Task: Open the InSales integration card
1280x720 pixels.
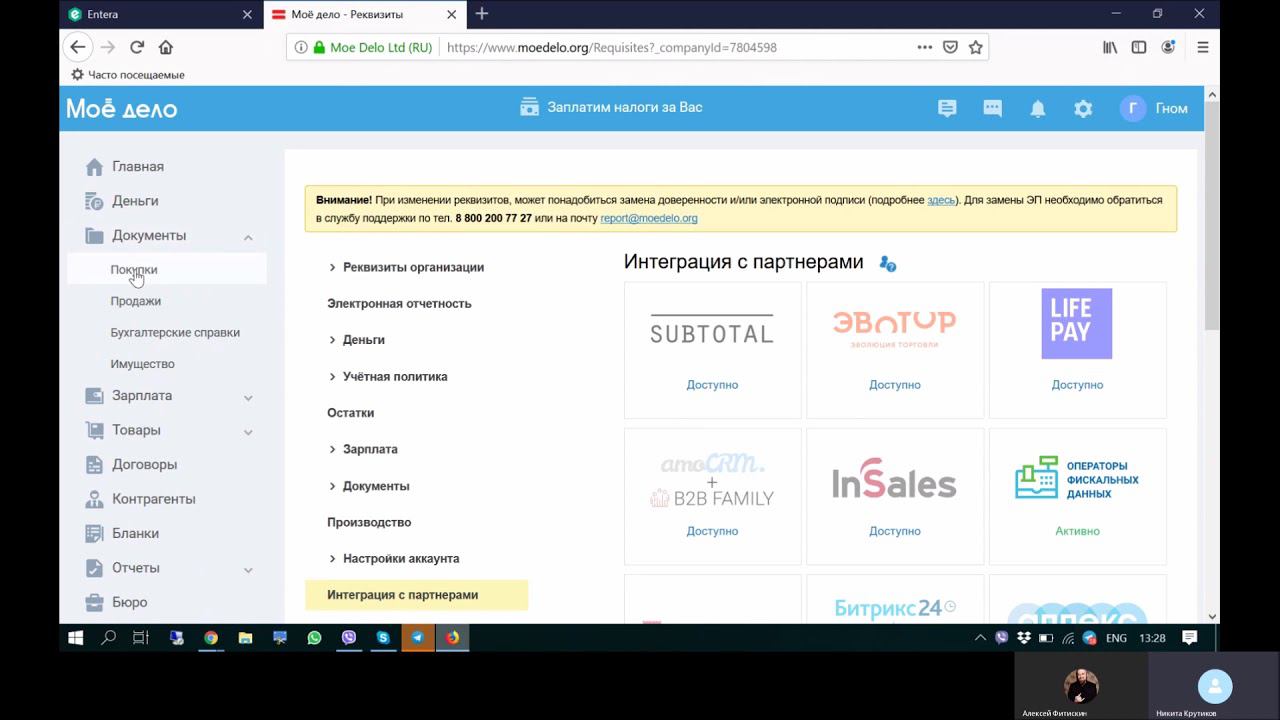Action: pos(895,497)
